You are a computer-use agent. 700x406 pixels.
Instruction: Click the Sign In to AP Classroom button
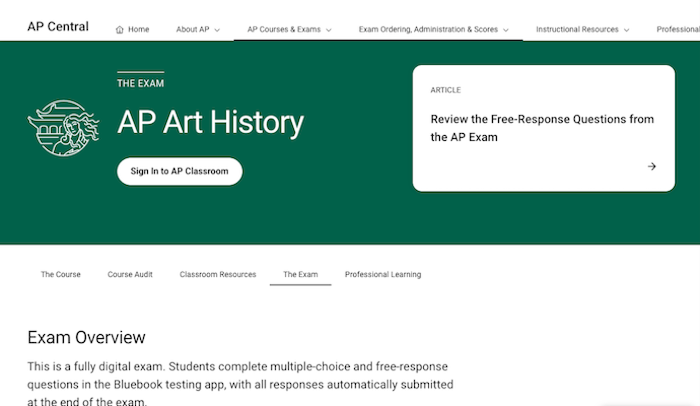tap(179, 171)
